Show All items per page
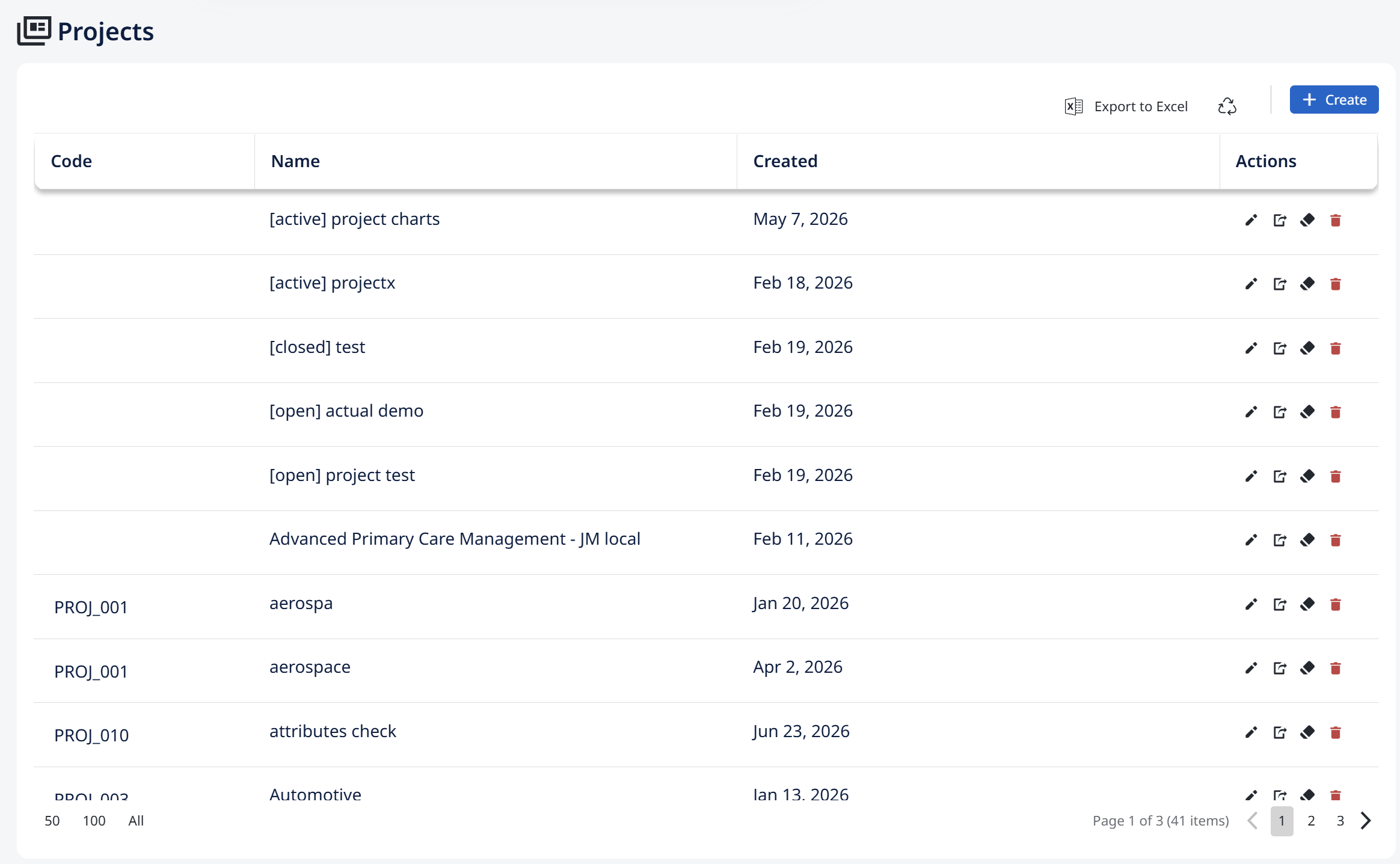The width and height of the screenshot is (1400, 864). (x=136, y=821)
